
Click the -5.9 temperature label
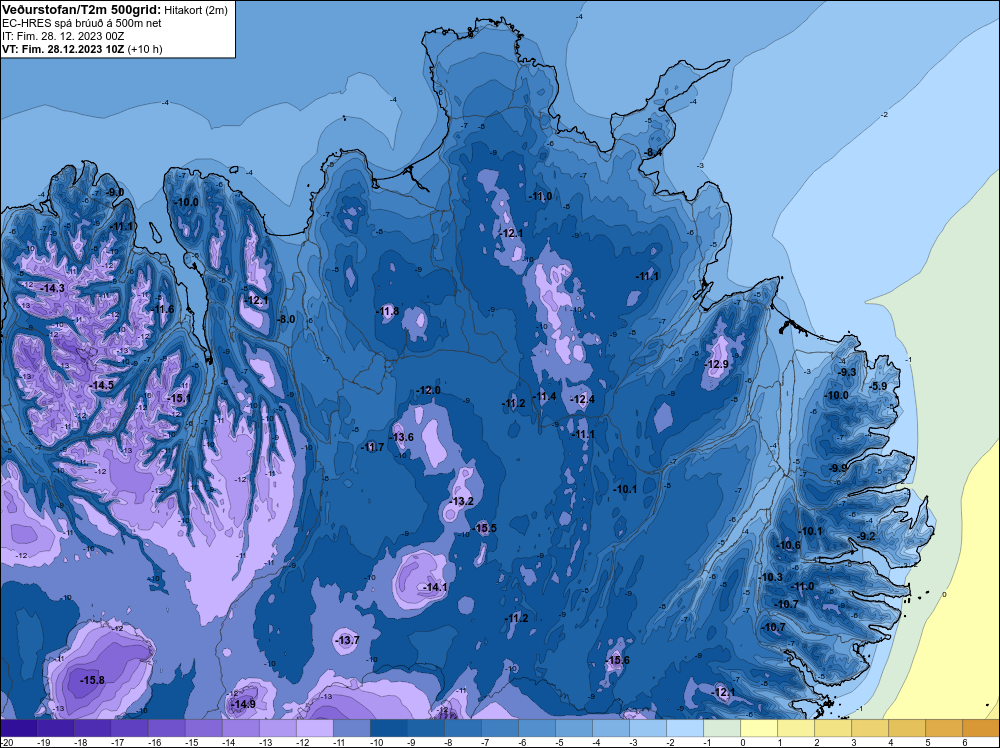coord(878,386)
